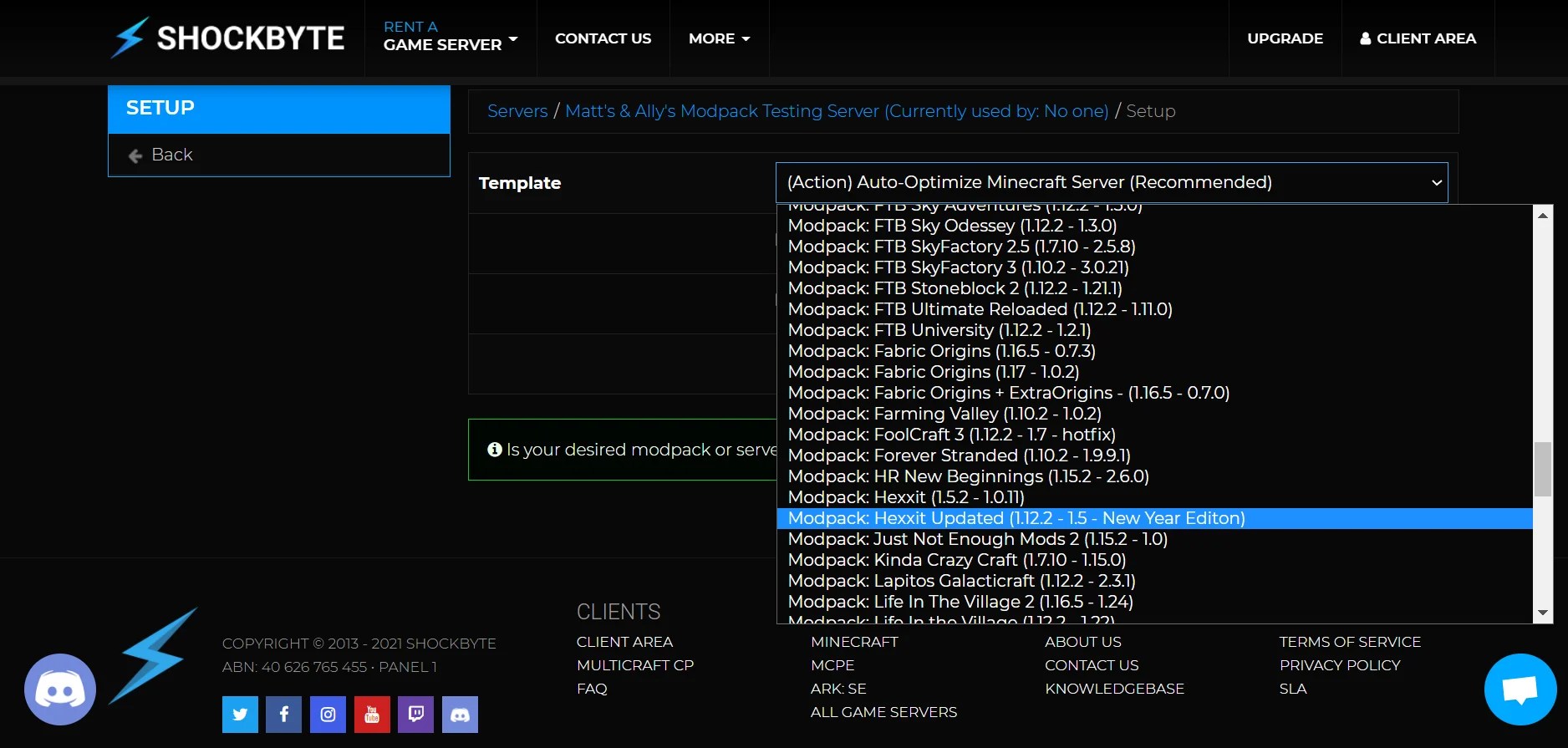Select Modpack: FTB Sky Odessey
The height and width of the screenshot is (748, 1568).
point(1155,226)
